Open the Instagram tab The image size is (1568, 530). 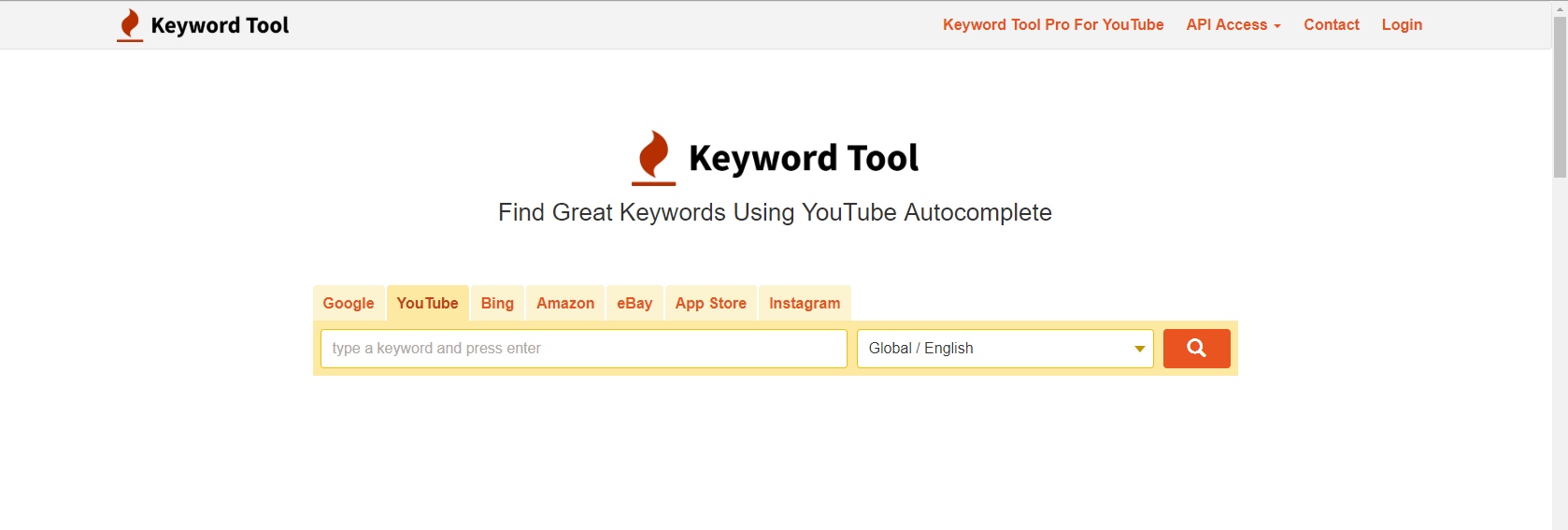pyautogui.click(x=805, y=303)
